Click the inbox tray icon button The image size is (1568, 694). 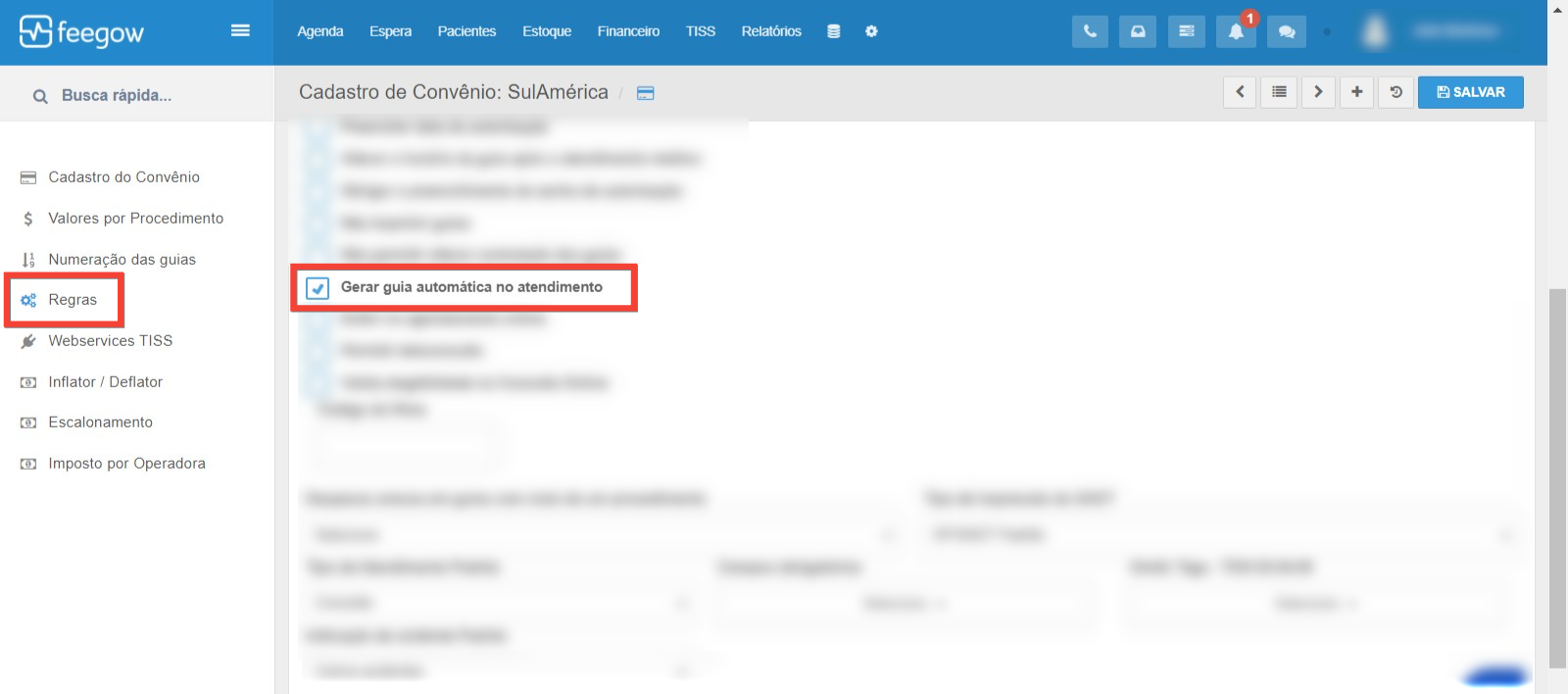(1138, 31)
